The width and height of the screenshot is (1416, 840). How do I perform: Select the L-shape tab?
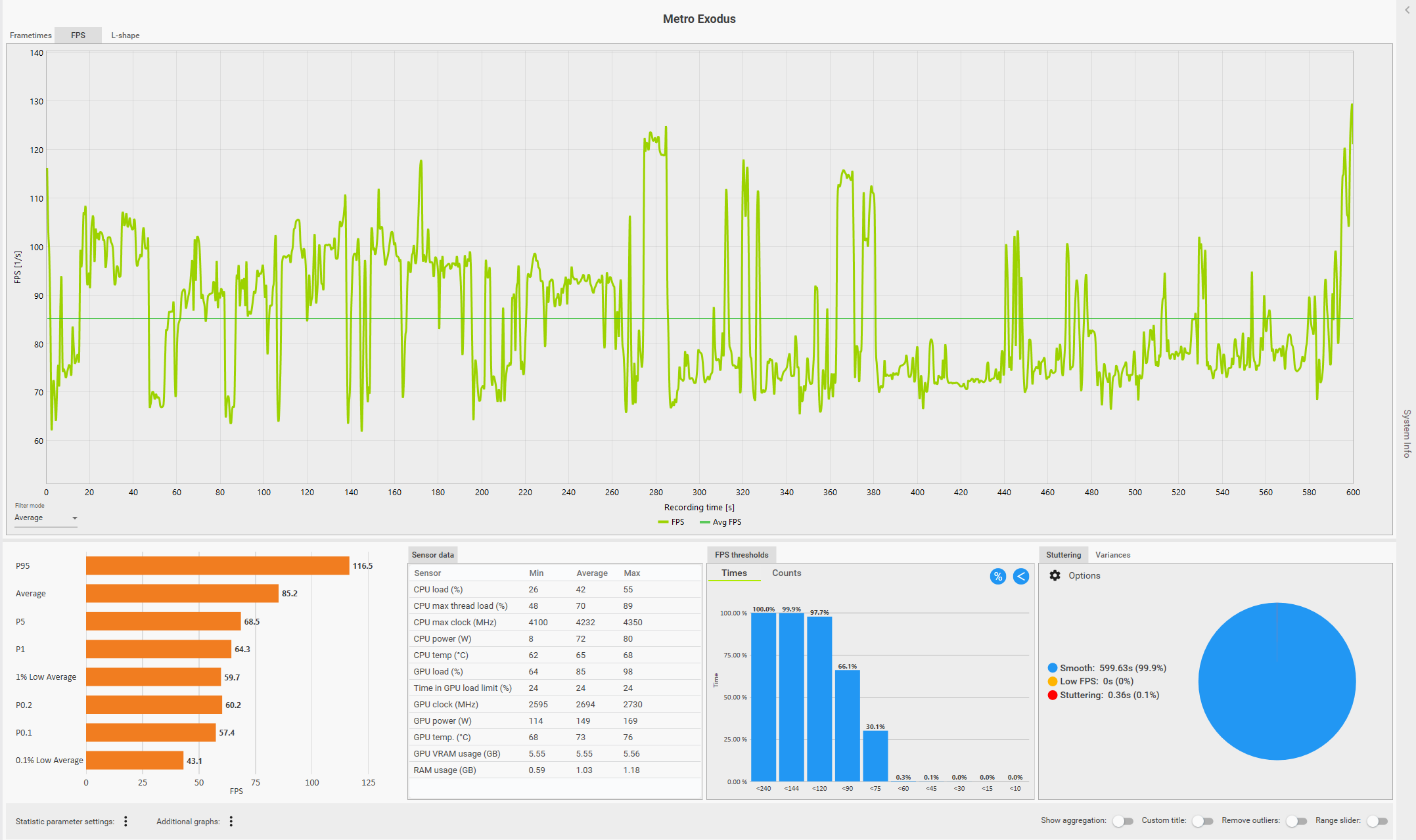point(125,35)
